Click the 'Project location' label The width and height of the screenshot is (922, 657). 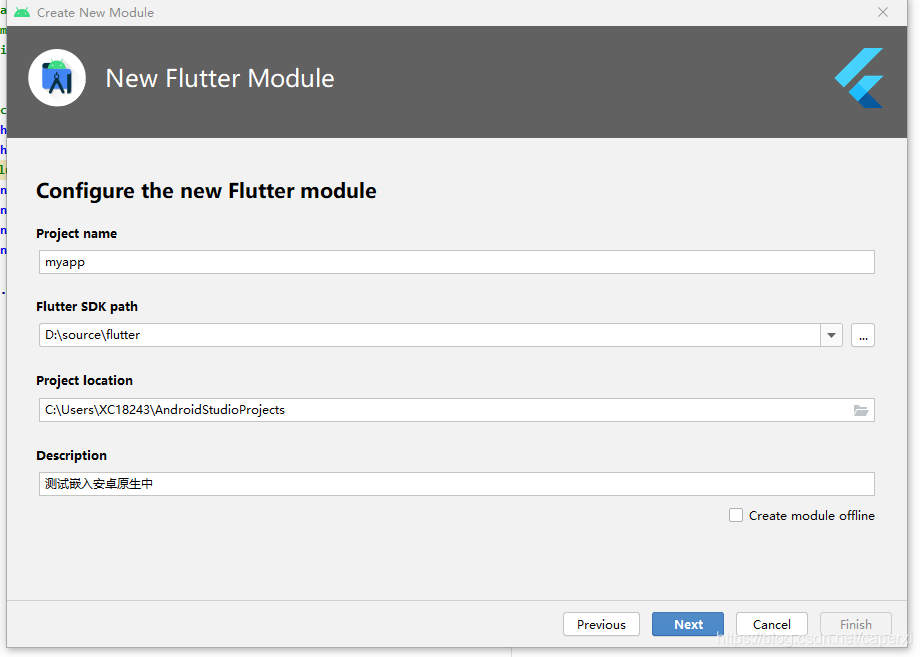click(x=85, y=381)
